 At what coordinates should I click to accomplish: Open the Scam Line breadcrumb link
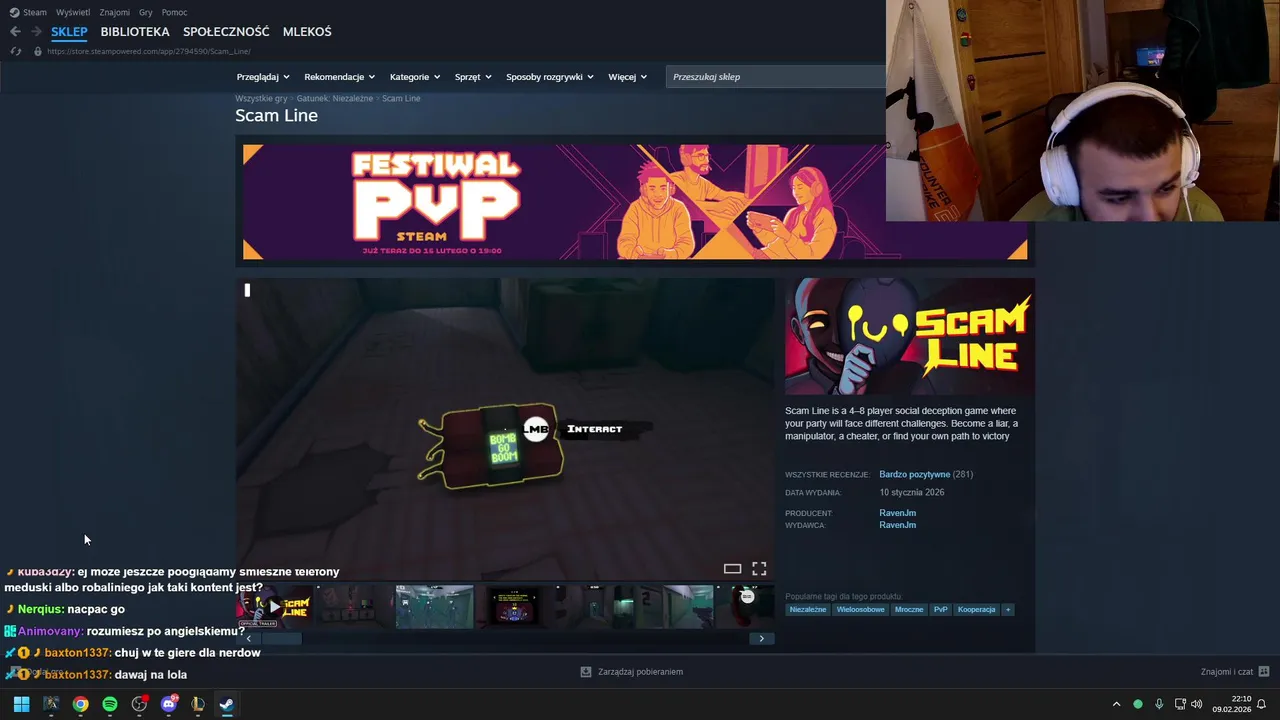pos(401,98)
